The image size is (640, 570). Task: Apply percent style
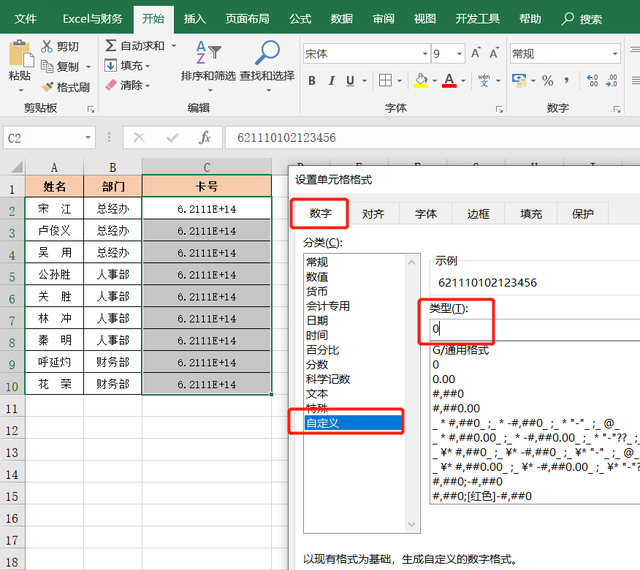pos(547,81)
